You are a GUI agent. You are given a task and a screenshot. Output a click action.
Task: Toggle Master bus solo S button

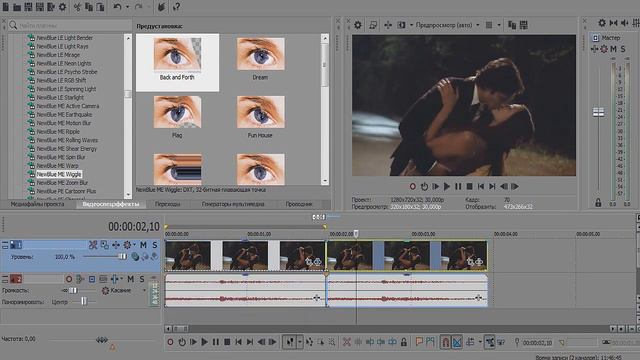[623, 49]
